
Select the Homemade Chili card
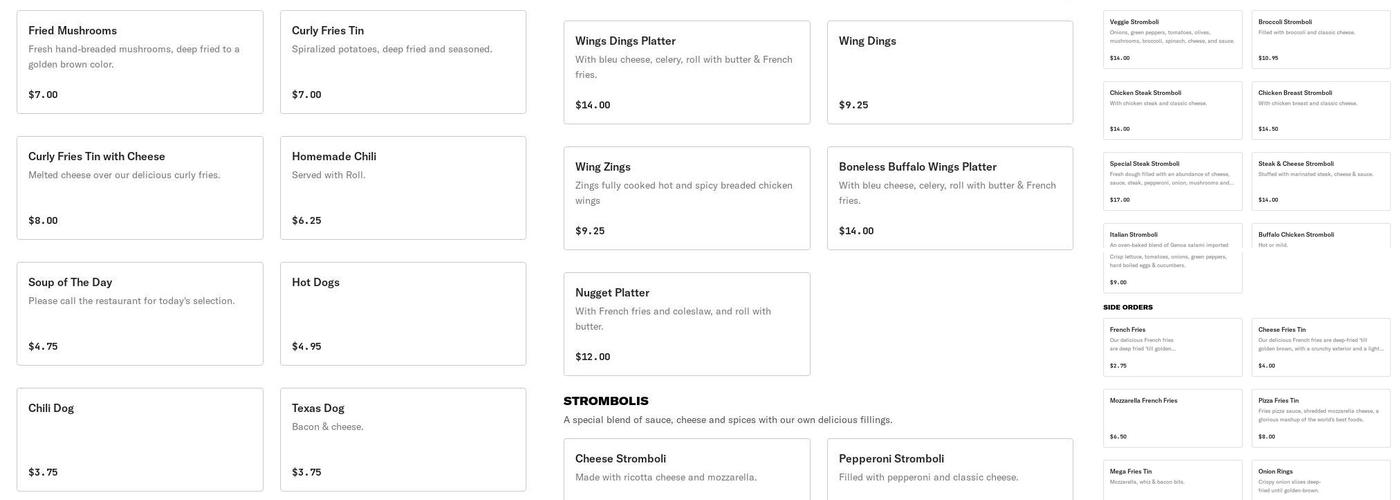coord(403,187)
